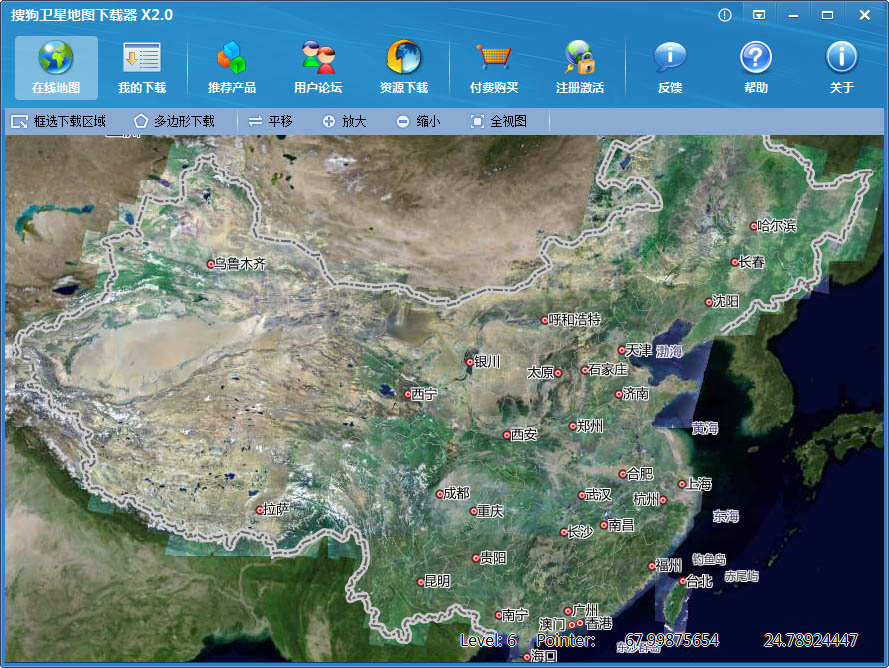This screenshot has width=889, height=668.
Task: Click the exclamation notice icon in title bar
Action: pos(725,15)
